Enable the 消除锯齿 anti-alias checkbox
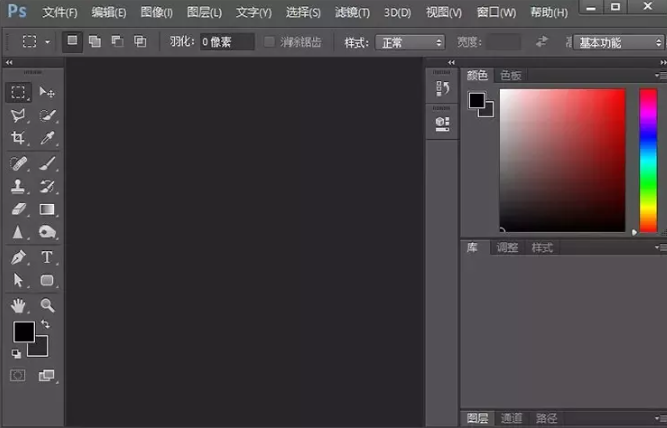The width and height of the screenshot is (667, 428). (x=269, y=43)
